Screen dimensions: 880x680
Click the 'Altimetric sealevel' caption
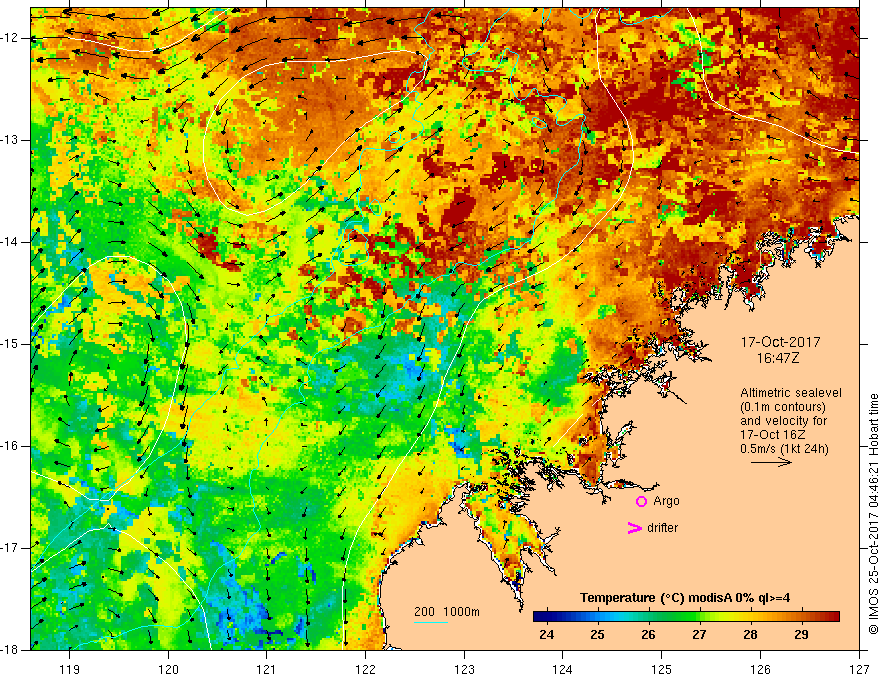(791, 393)
